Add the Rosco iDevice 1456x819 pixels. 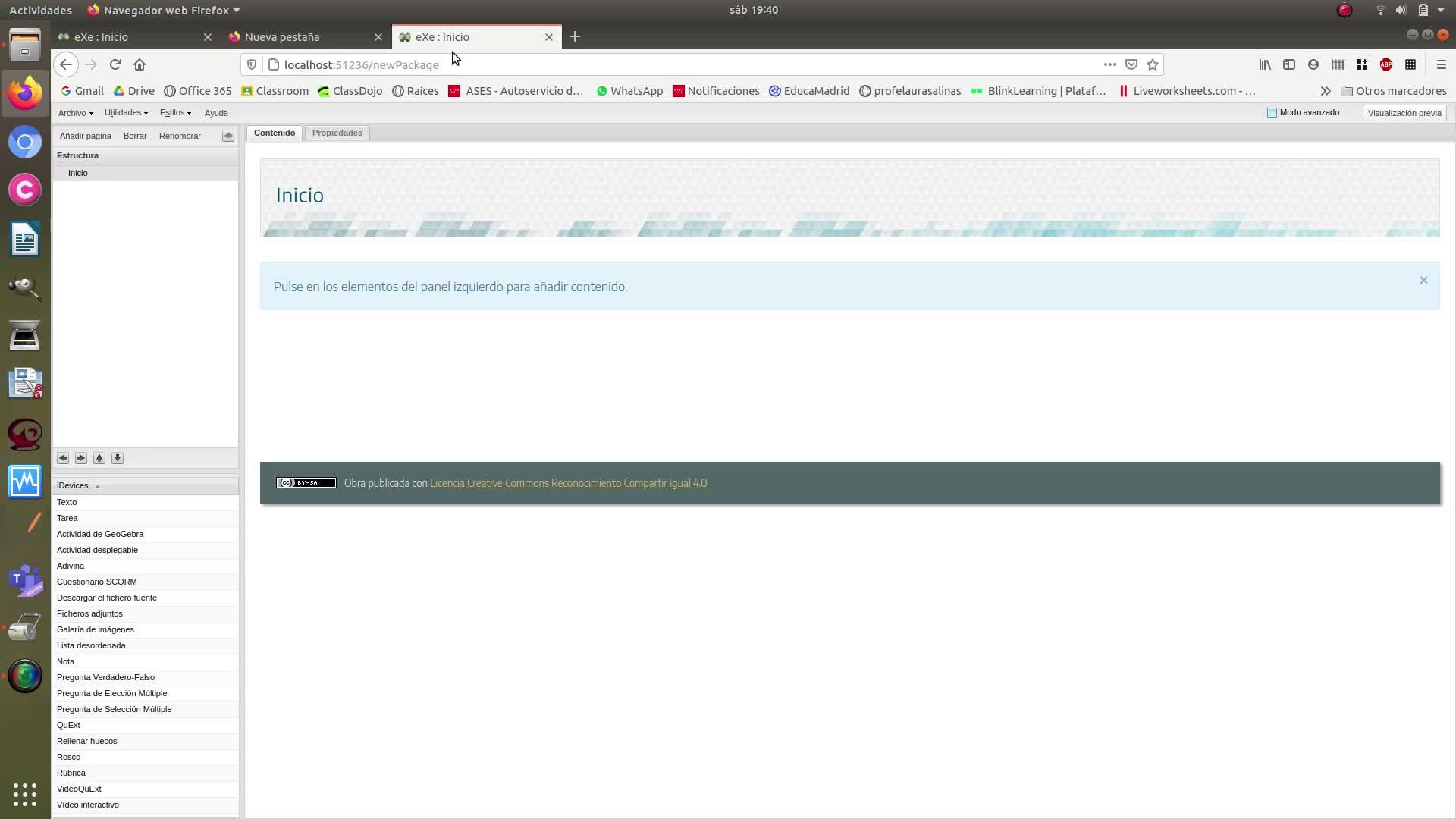68,757
